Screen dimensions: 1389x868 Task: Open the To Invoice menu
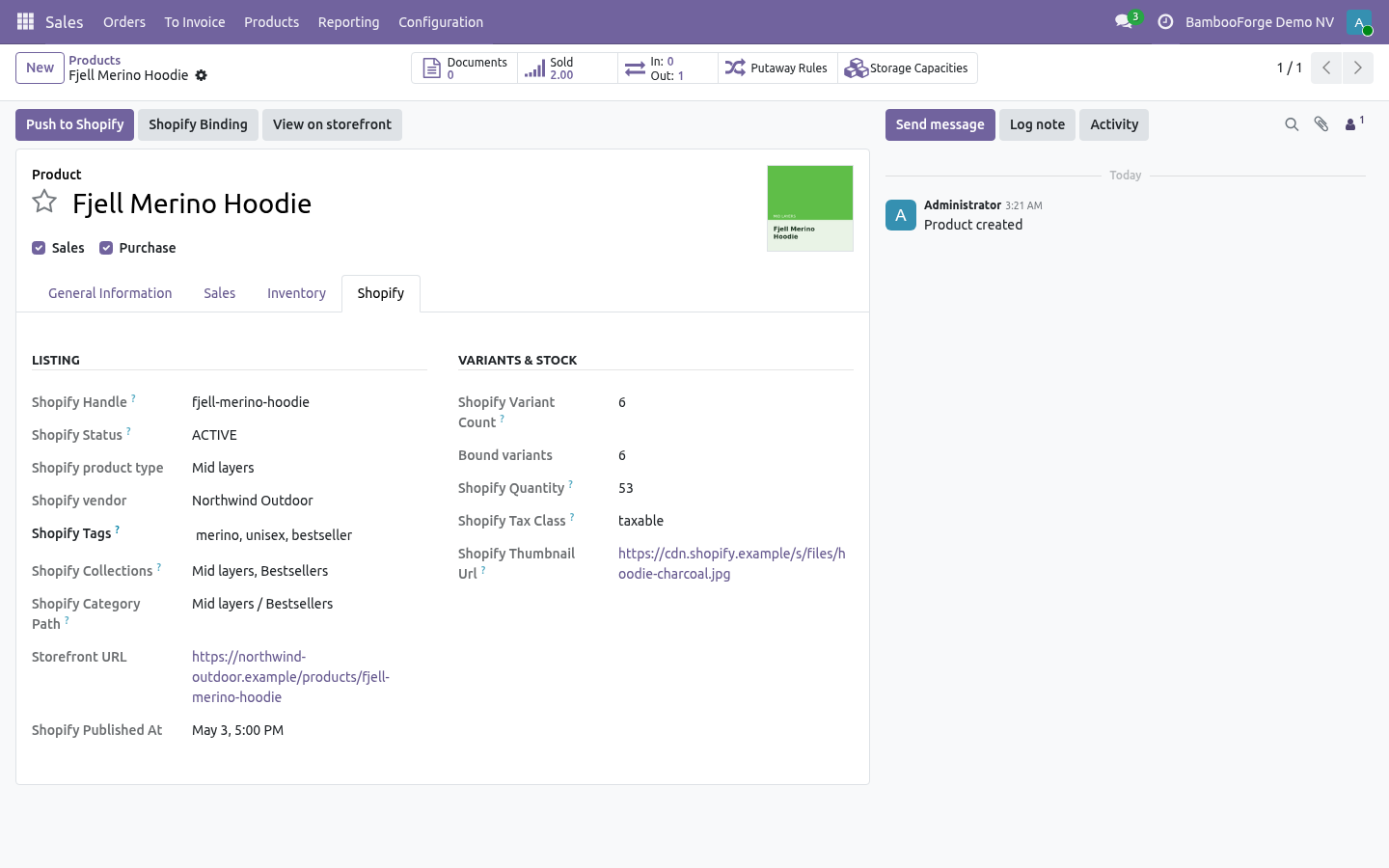point(195,22)
